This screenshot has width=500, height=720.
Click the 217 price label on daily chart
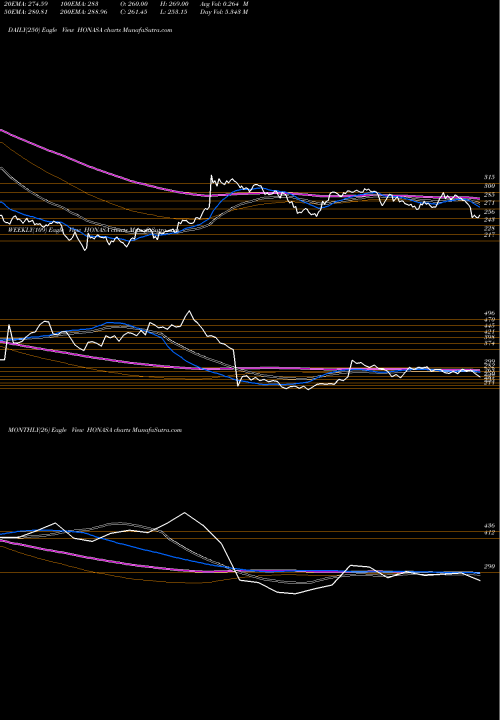tap(489, 235)
